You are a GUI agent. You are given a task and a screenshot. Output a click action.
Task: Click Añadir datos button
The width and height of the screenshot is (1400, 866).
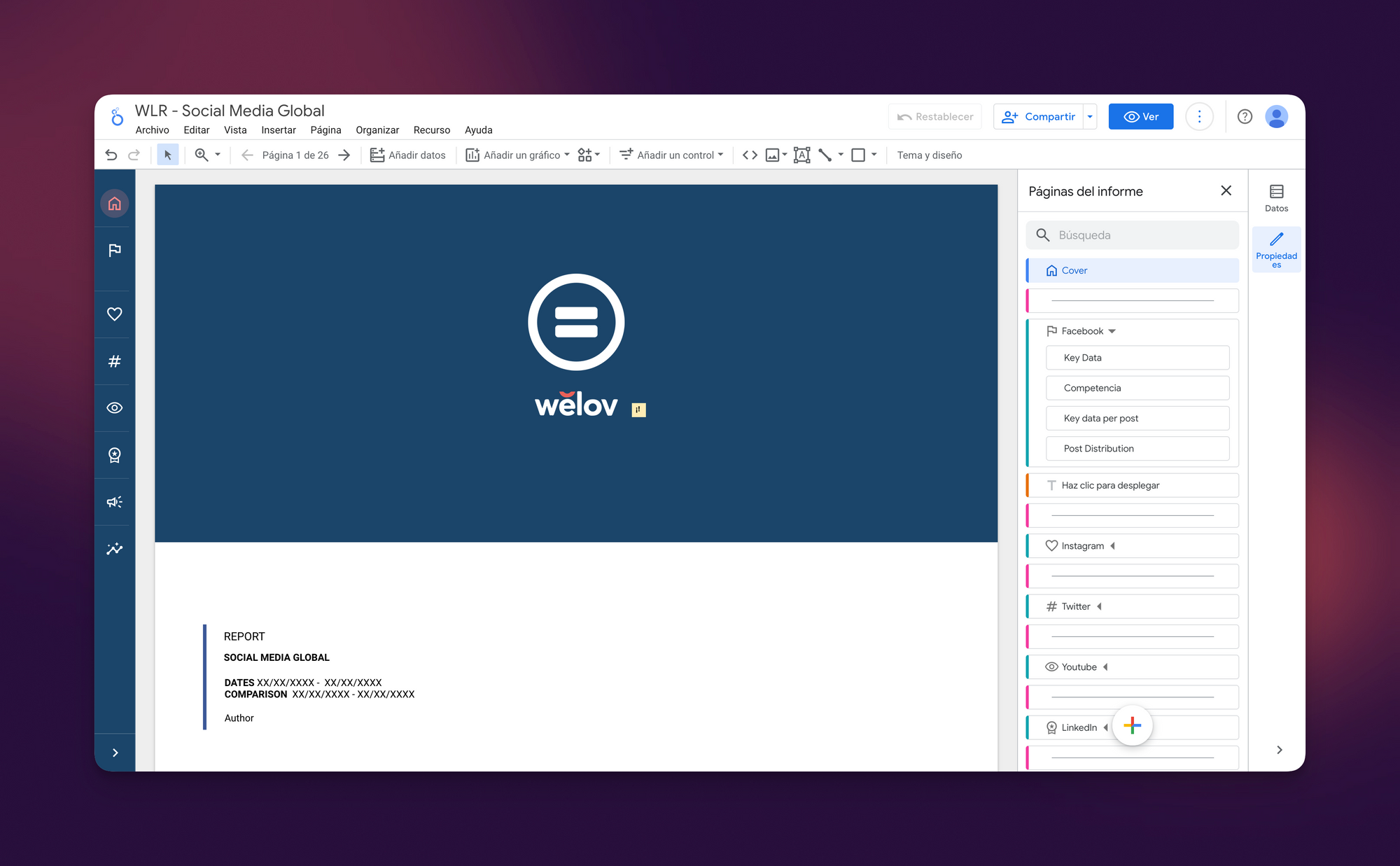[x=407, y=155]
